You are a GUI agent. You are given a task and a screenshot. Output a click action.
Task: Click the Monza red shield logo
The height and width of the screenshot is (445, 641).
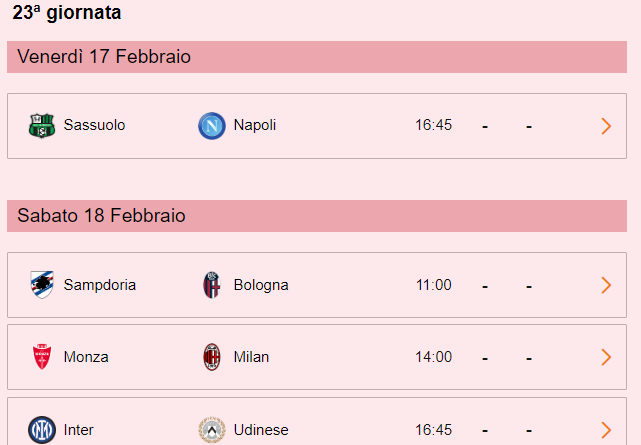point(42,357)
